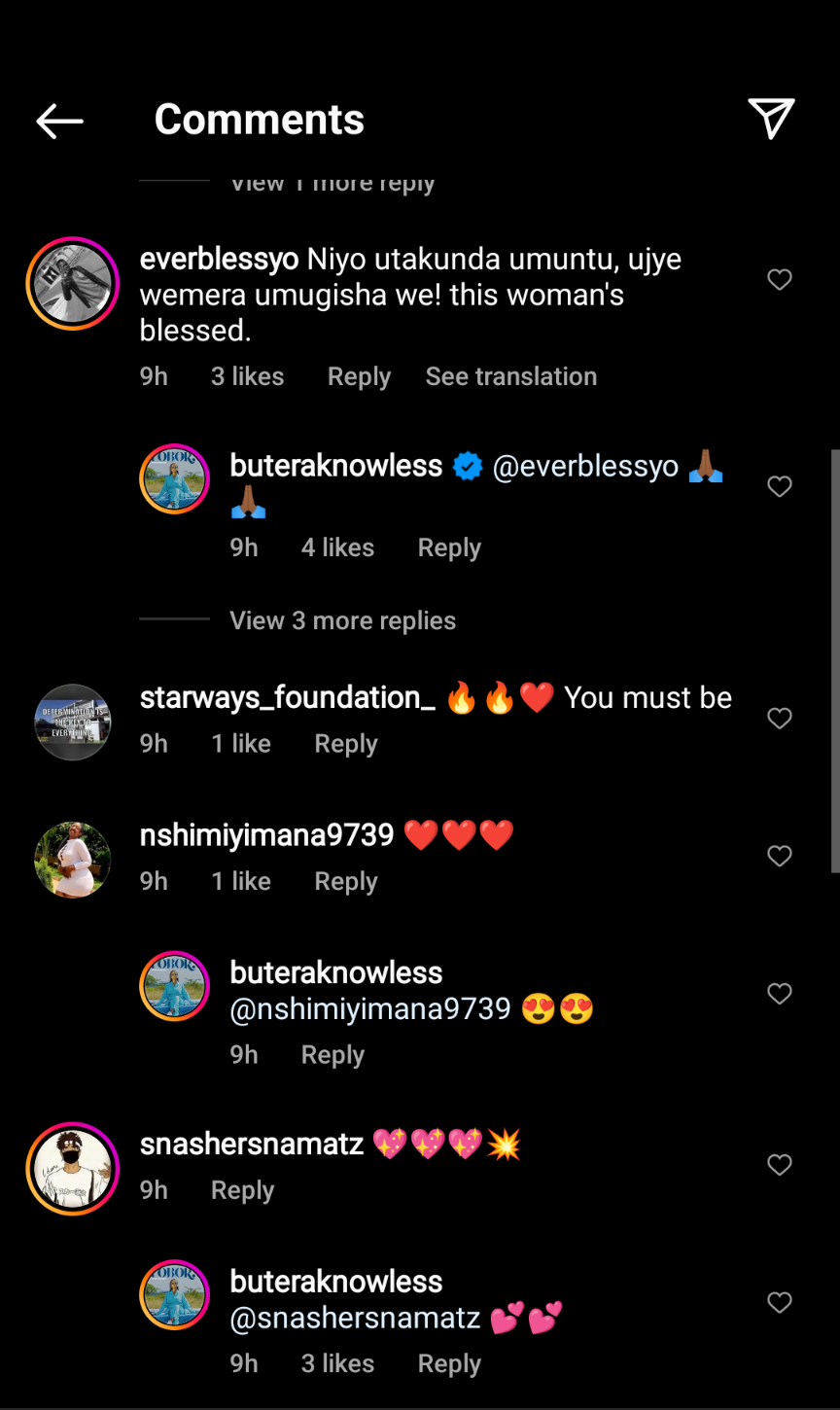Image resolution: width=840 pixels, height=1410 pixels.
Task: Expand View 3 more replies
Action: coord(342,620)
